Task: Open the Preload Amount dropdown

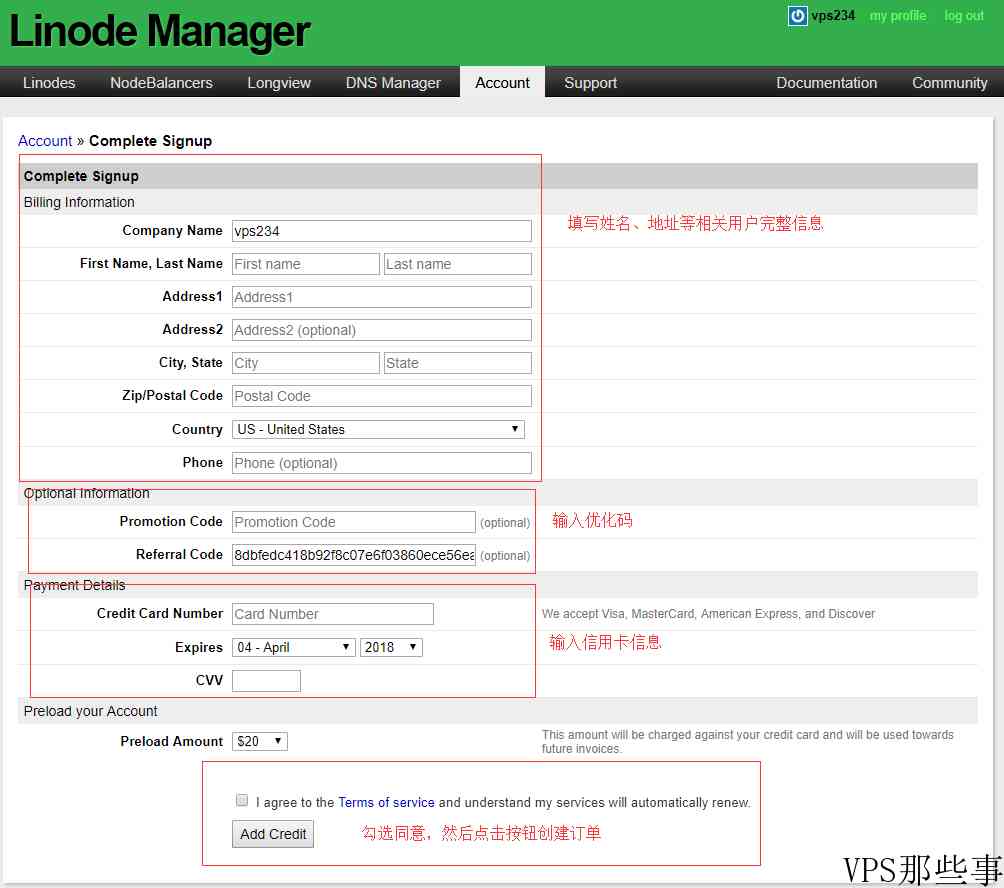Action: click(x=260, y=741)
